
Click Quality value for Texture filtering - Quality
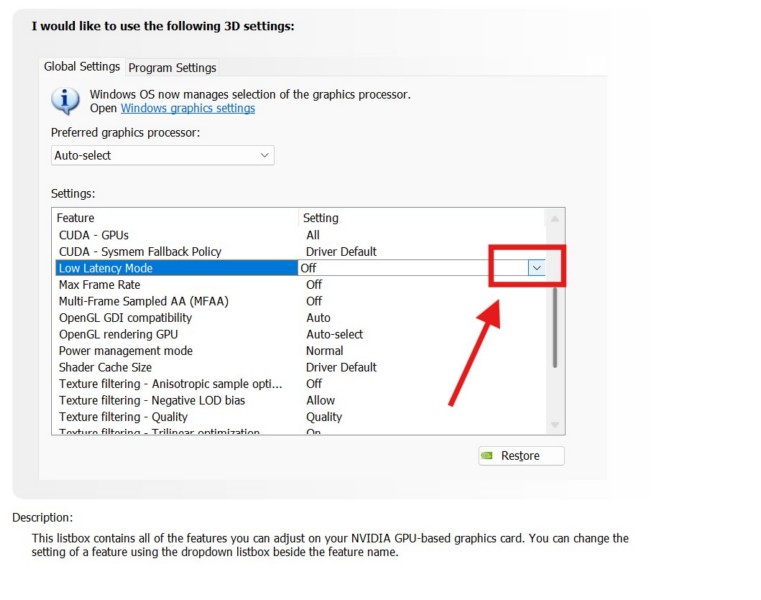tap(324, 417)
